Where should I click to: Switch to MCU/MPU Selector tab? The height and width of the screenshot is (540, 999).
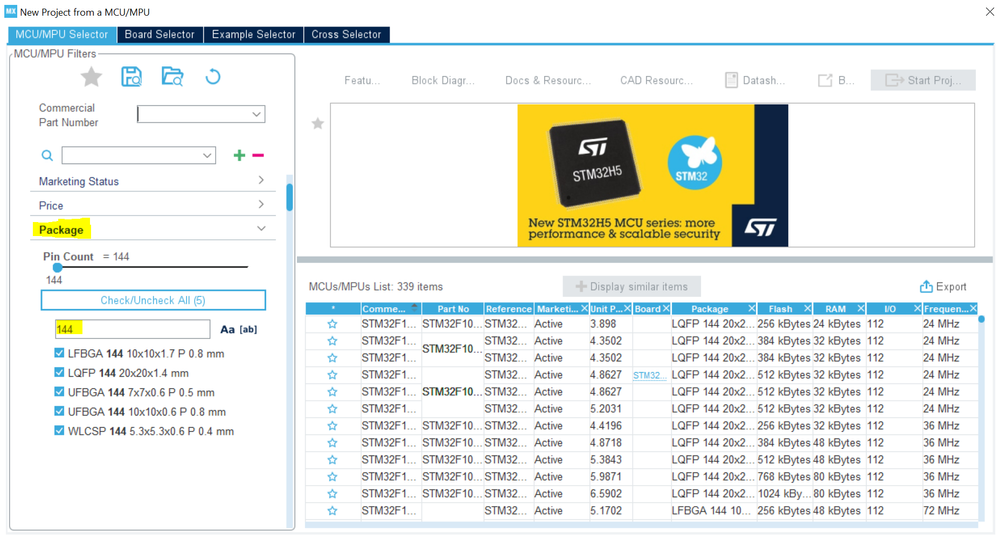[x=62, y=34]
